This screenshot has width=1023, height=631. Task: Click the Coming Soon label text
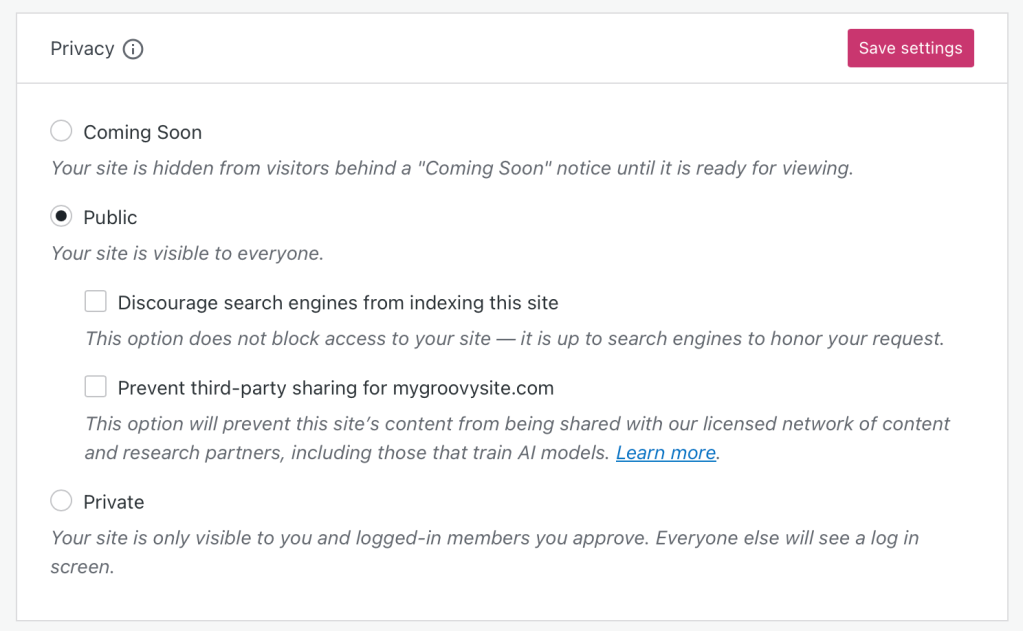142,132
